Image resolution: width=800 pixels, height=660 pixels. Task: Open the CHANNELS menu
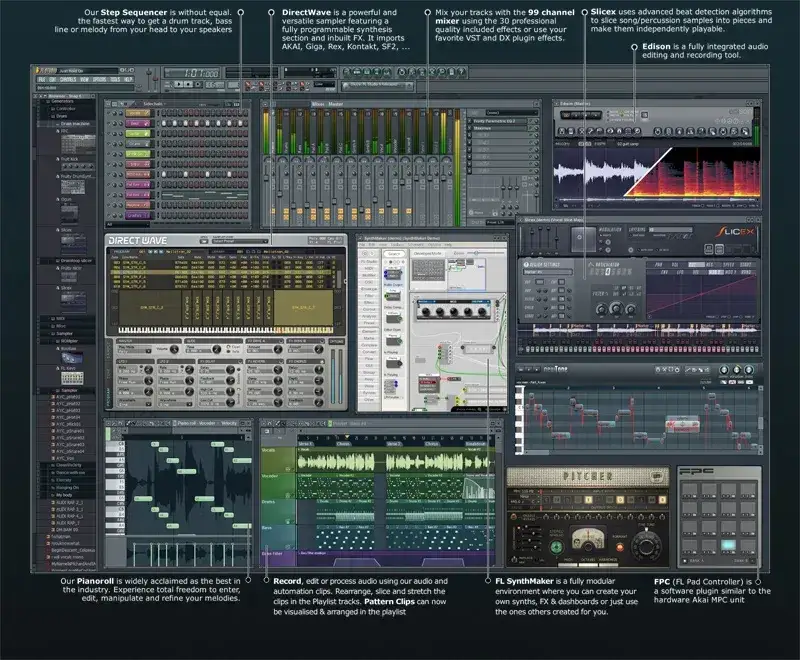(74, 79)
